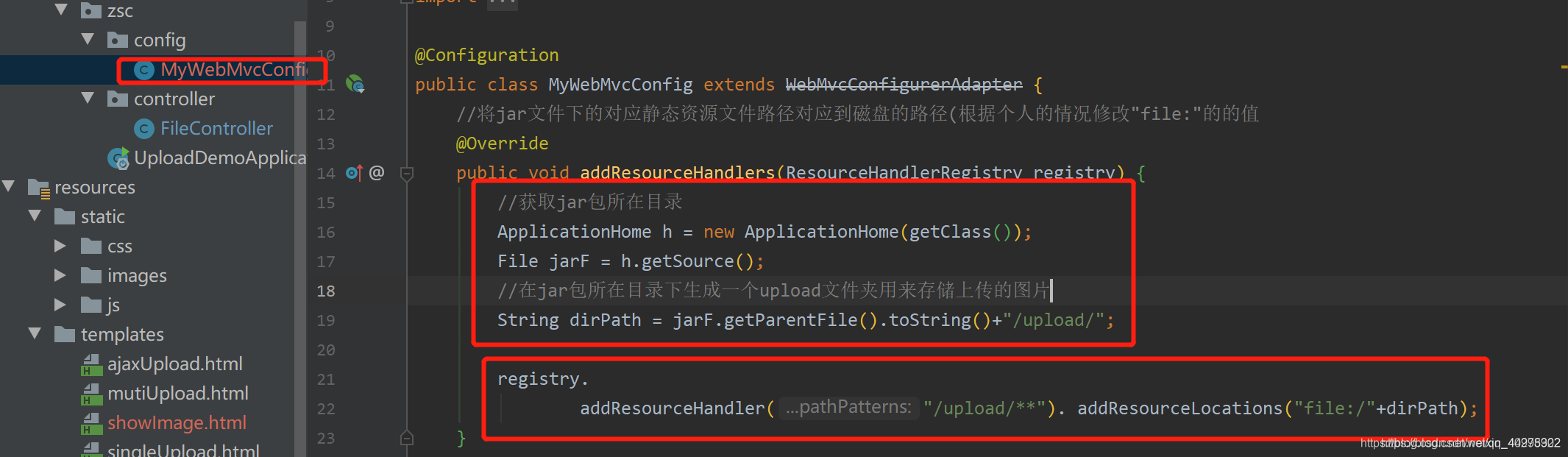Click the templates folder icon
1568x457 pixels.
(65, 334)
